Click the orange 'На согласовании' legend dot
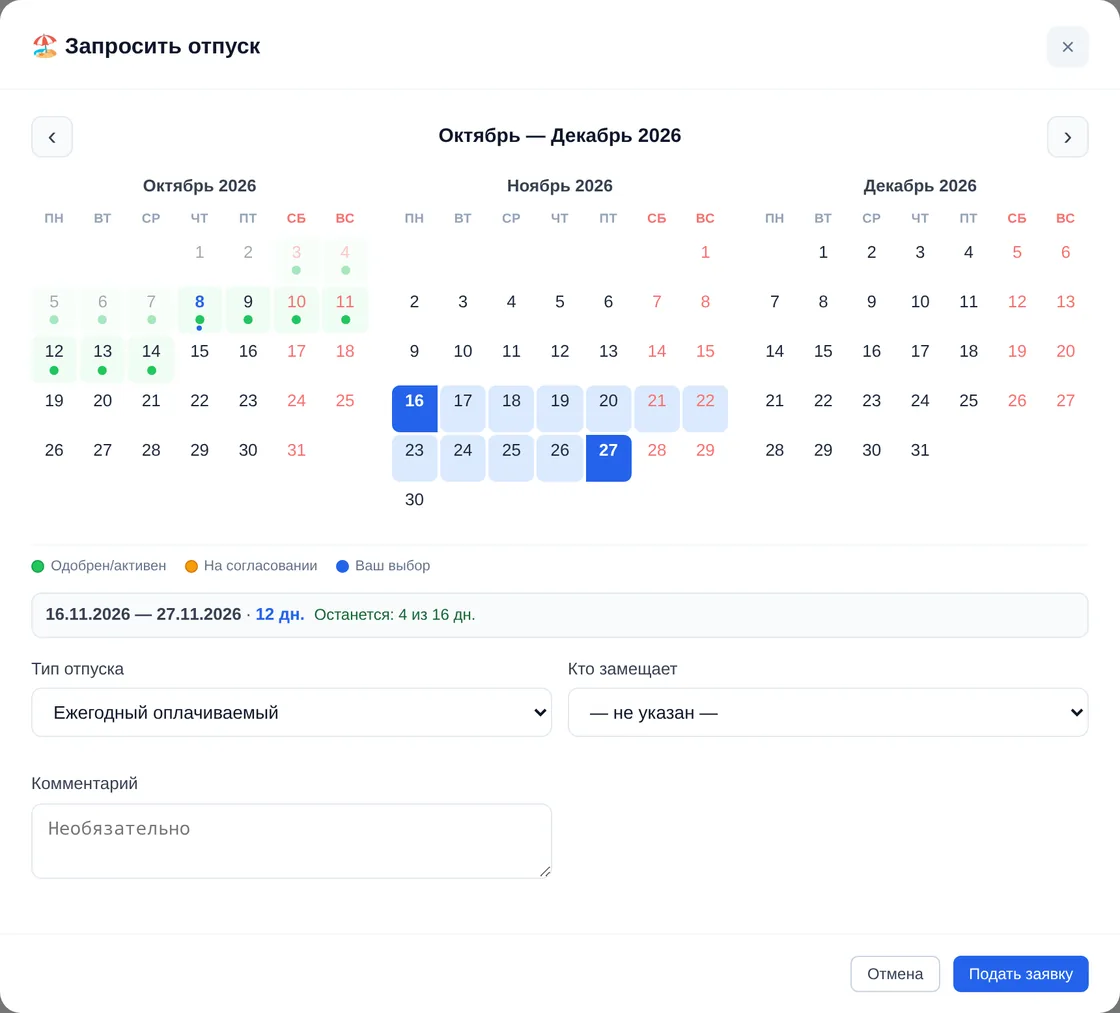The image size is (1120, 1013). [191, 567]
